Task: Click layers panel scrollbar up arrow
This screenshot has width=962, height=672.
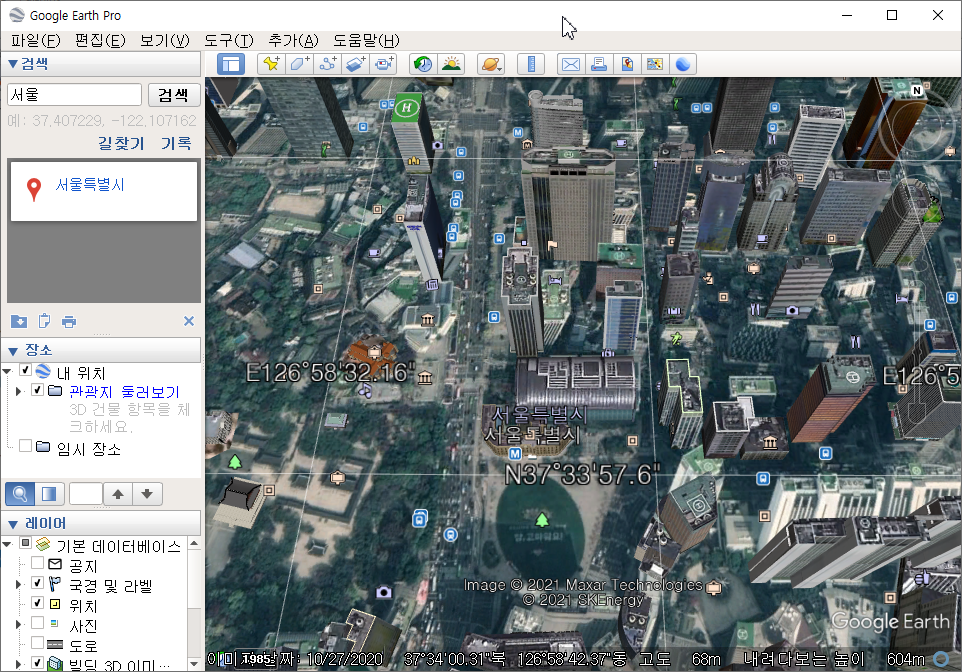Action: point(194,544)
